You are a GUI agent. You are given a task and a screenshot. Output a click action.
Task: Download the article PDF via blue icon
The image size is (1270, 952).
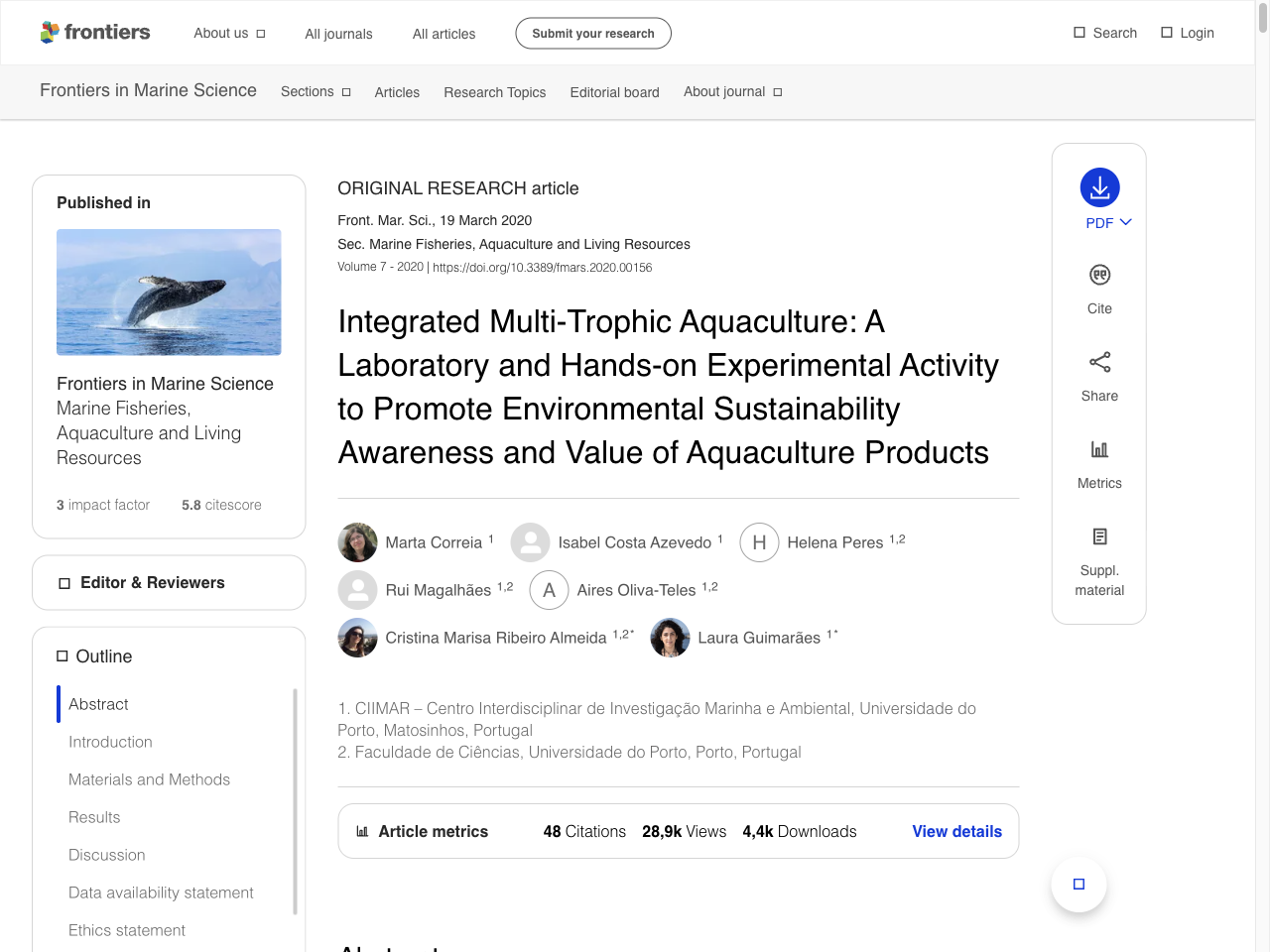pyautogui.click(x=1099, y=187)
